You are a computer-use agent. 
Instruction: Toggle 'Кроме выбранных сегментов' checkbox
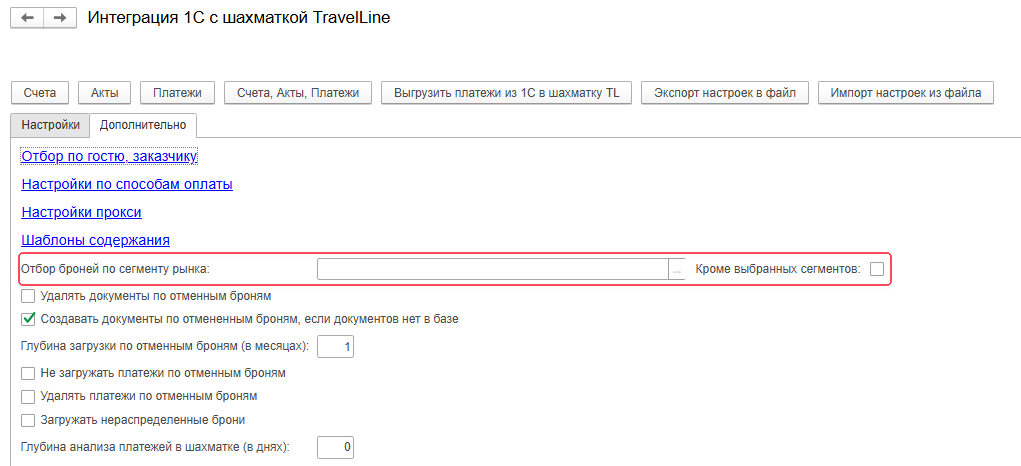[x=877, y=269]
